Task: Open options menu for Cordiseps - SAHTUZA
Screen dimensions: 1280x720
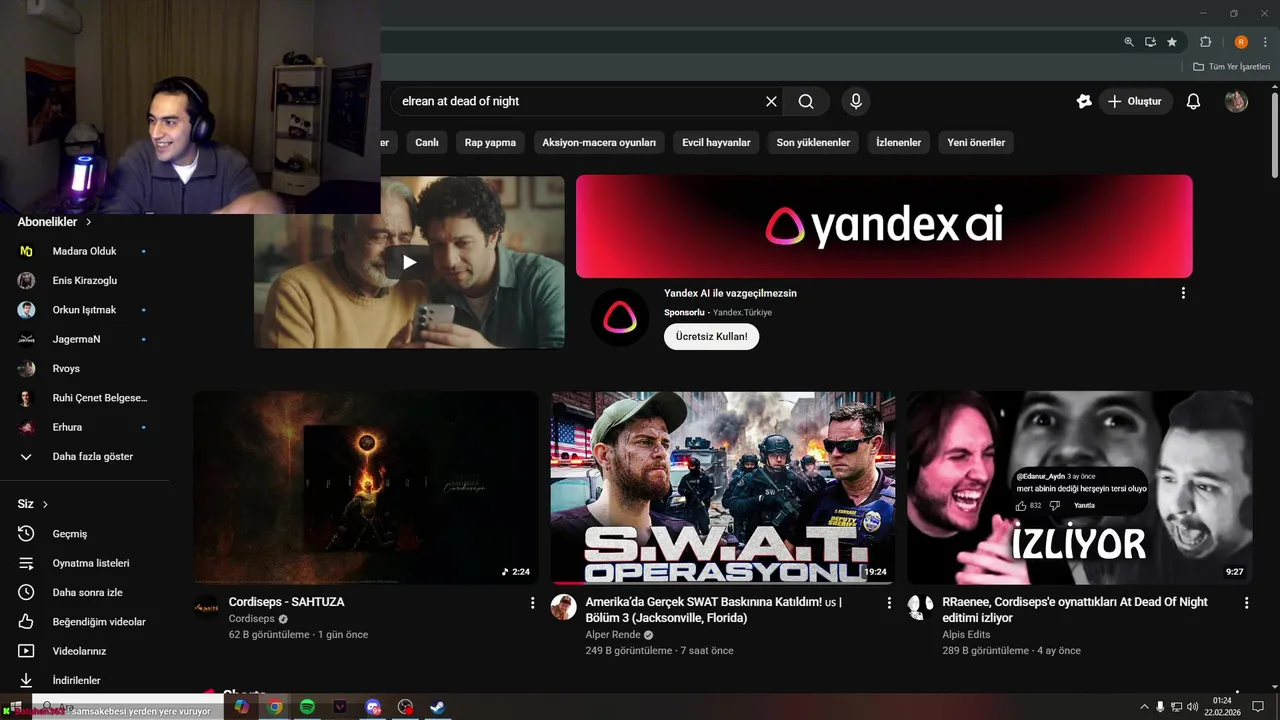Action: tap(532, 603)
